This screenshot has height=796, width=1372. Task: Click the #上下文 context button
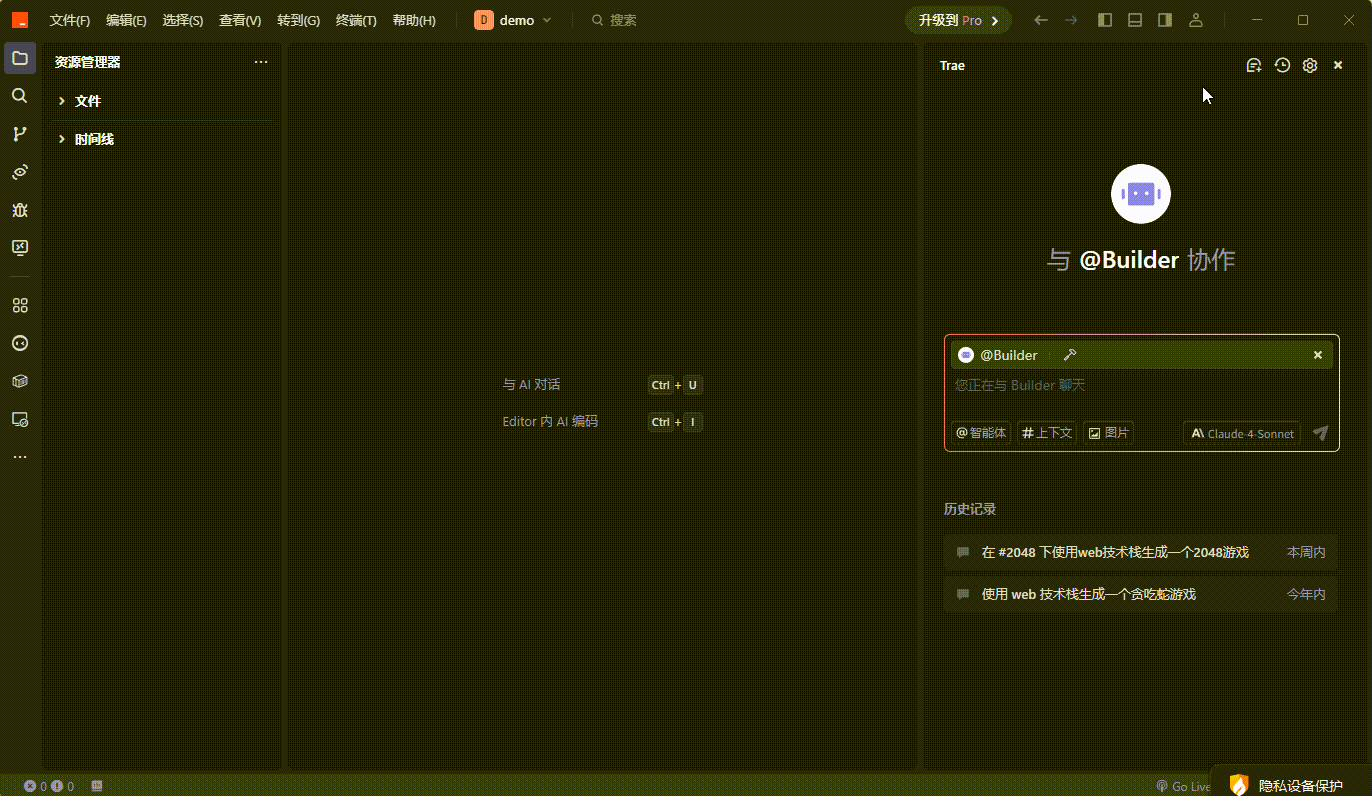pos(1047,433)
